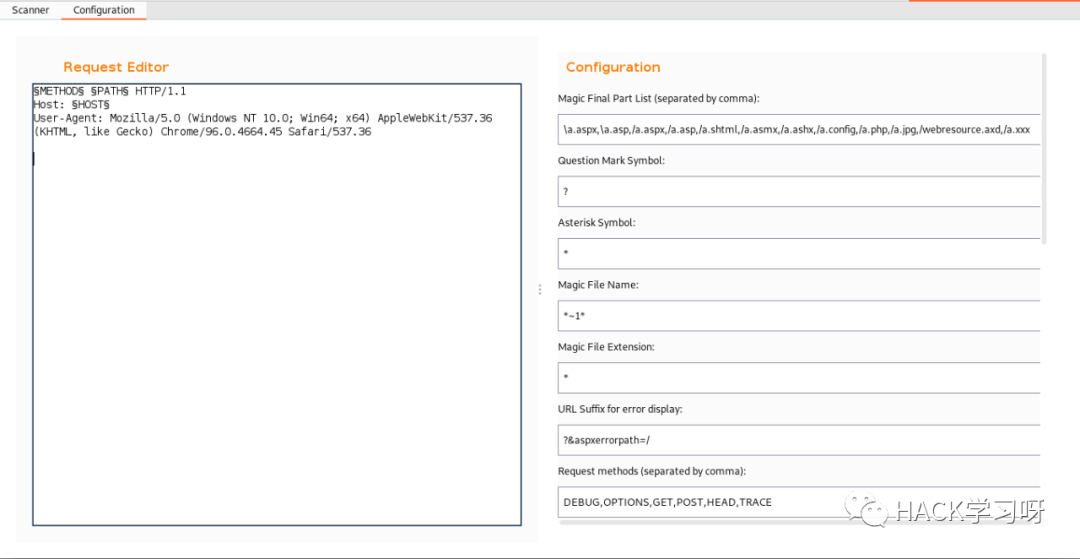Grab the three-dot split pane divider handle
This screenshot has height=559, width=1080.
[539, 290]
